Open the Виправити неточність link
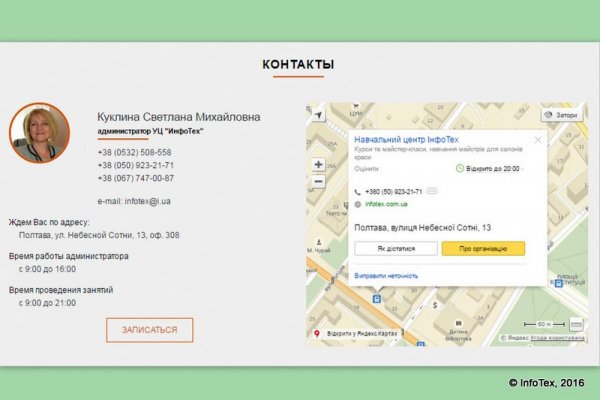This screenshot has height=400, width=600. coord(386,275)
